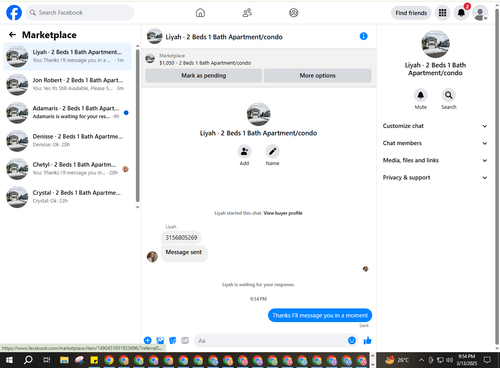Go to Facebook home via logo

pyautogui.click(x=14, y=13)
